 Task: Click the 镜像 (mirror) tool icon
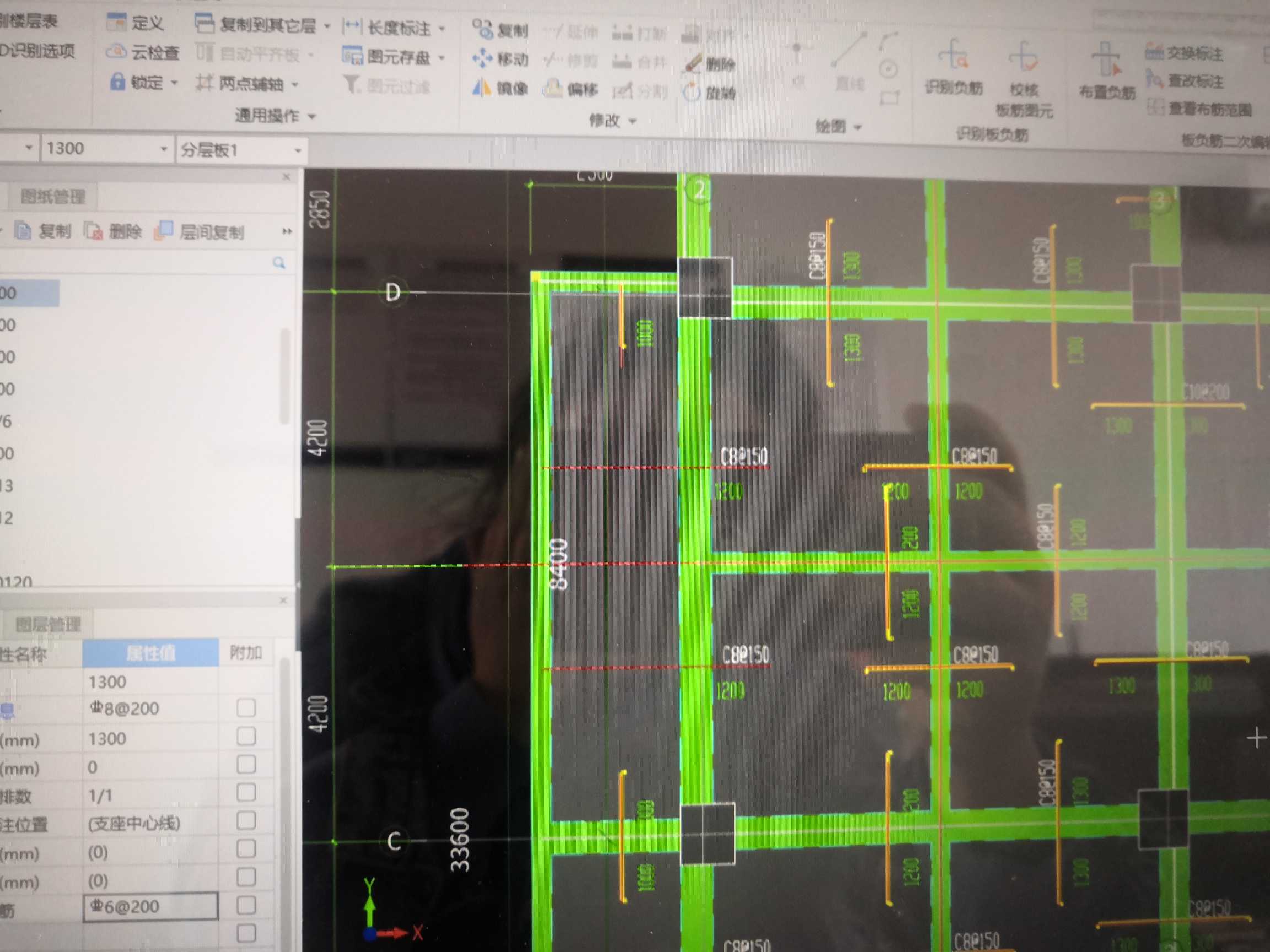click(x=482, y=88)
